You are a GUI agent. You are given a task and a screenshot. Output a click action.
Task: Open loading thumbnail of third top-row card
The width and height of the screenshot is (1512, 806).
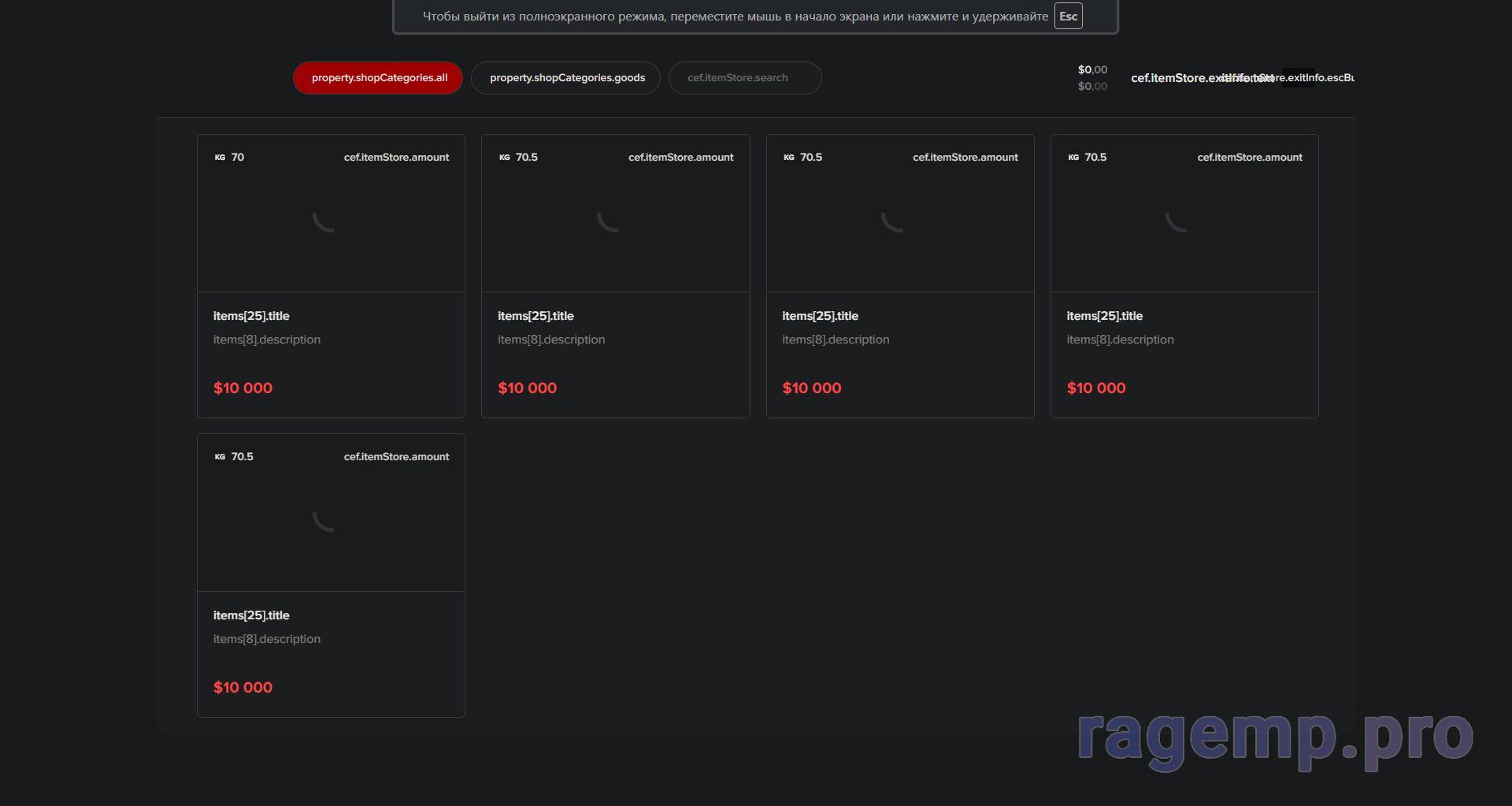(900, 214)
